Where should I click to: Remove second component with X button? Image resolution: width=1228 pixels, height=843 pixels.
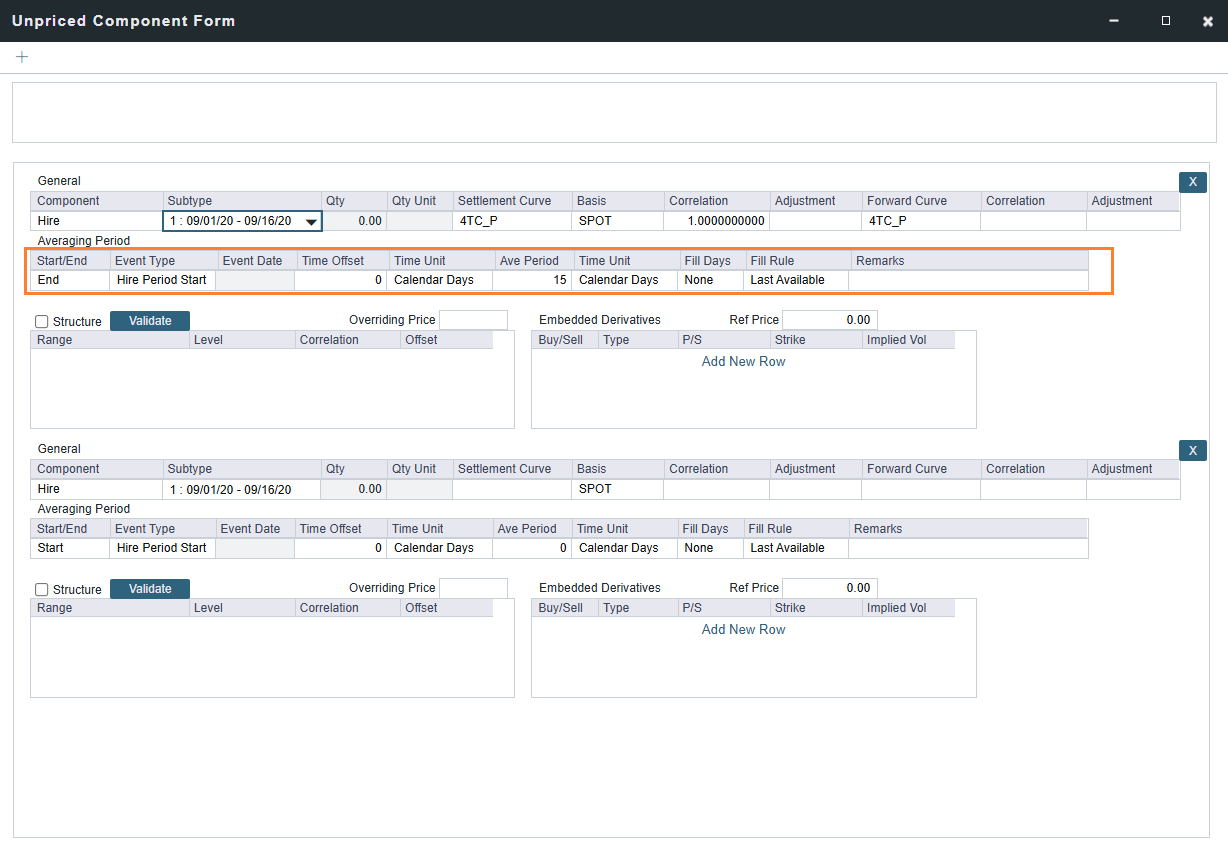click(x=1192, y=450)
